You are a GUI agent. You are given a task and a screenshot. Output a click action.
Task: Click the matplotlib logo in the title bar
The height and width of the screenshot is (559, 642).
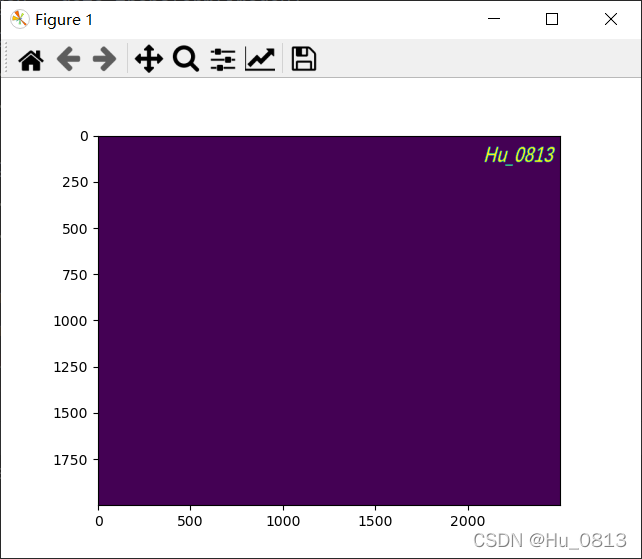pyautogui.click(x=19, y=19)
